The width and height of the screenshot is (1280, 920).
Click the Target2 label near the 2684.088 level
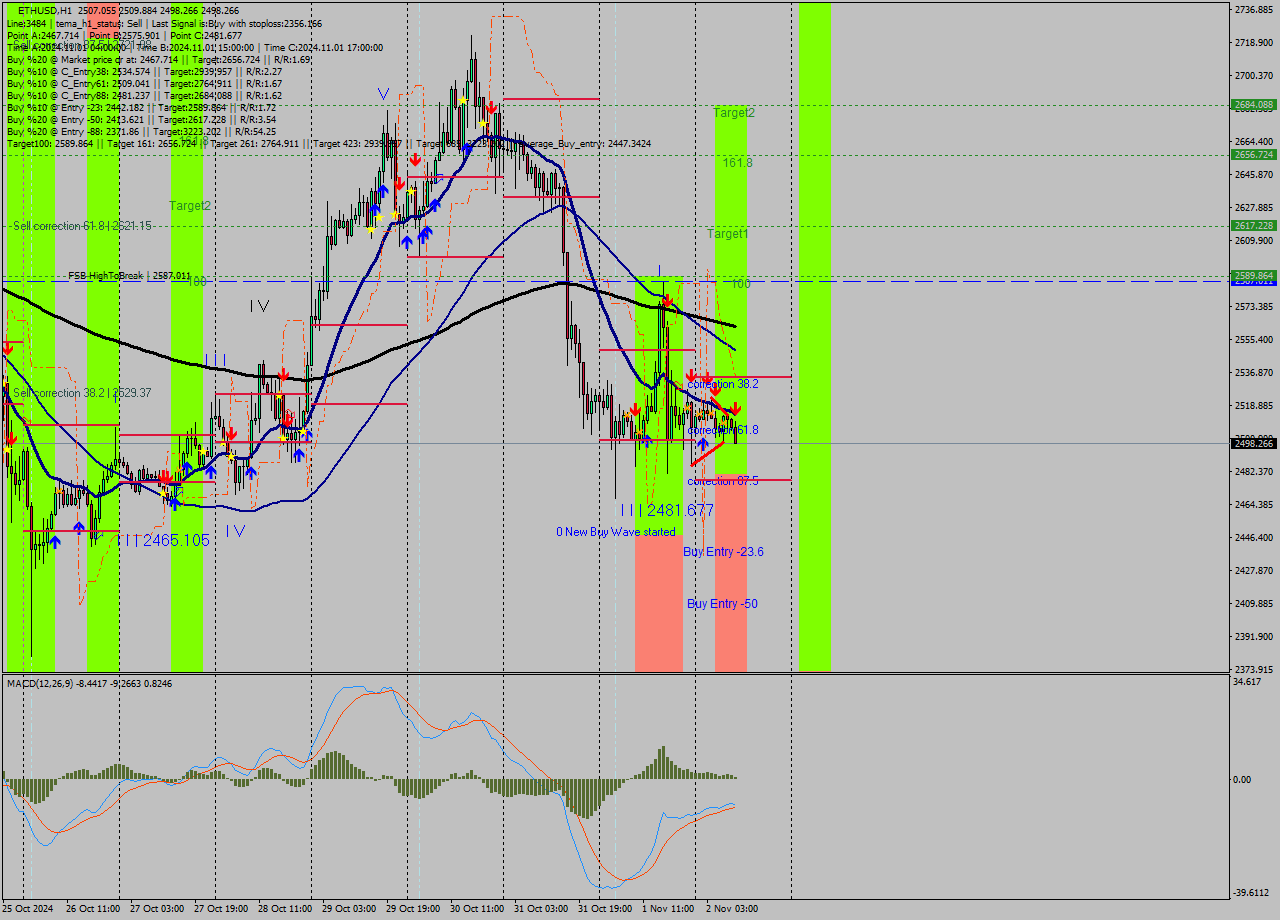(x=734, y=113)
